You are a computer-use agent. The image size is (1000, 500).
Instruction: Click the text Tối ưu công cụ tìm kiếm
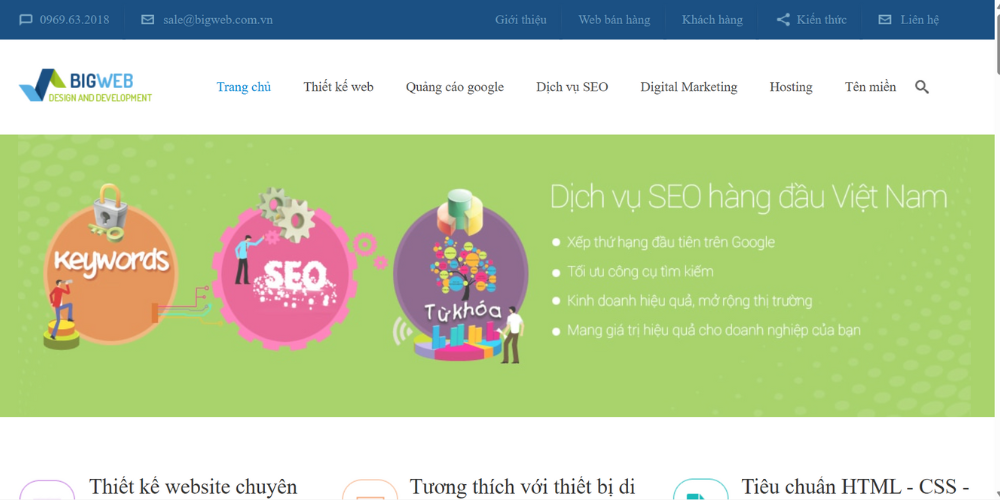tap(640, 272)
